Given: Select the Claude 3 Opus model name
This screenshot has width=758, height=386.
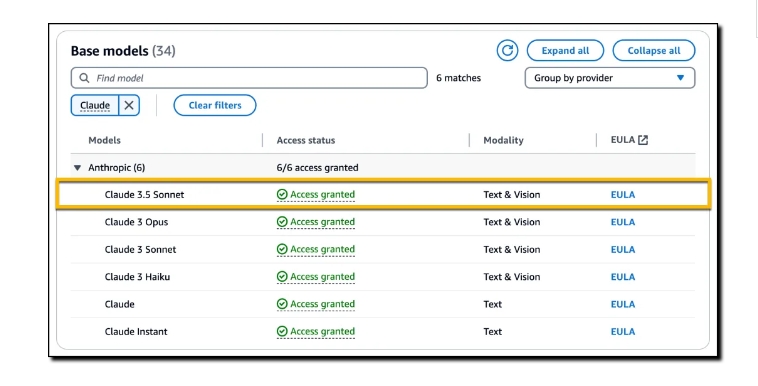Looking at the screenshot, I should click(136, 222).
